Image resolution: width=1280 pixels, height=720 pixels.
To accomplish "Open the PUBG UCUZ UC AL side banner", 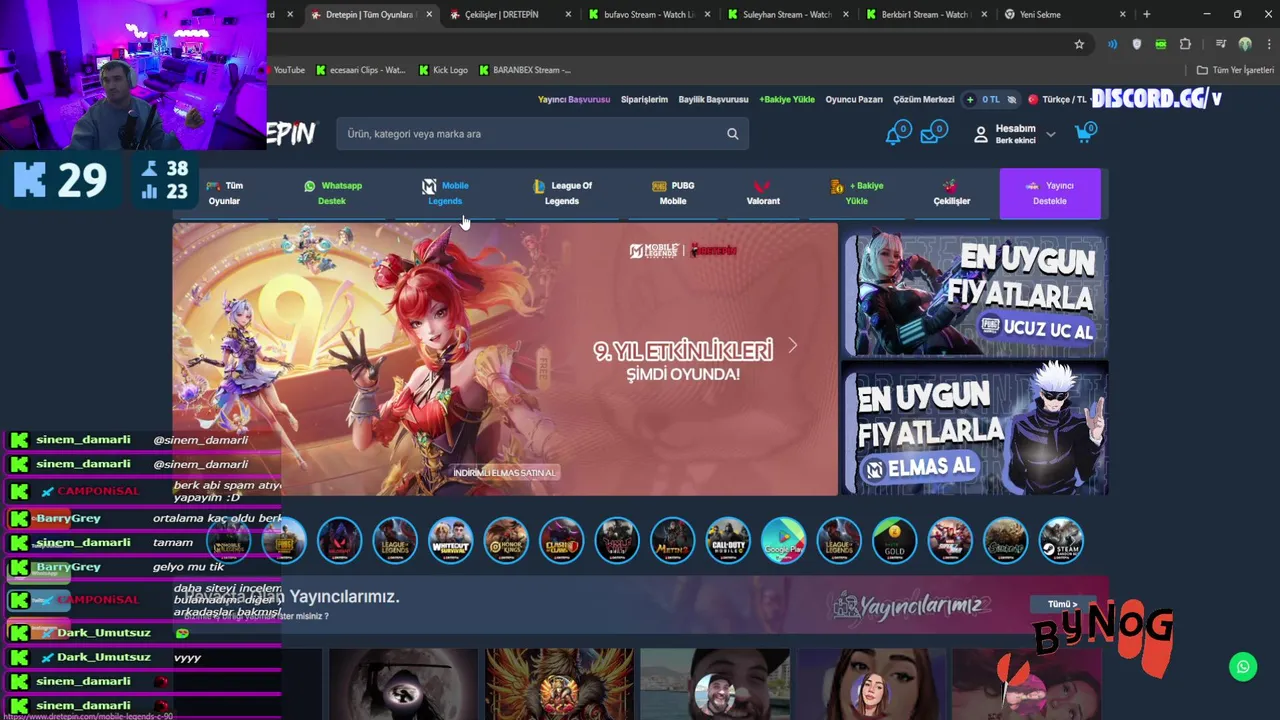I will pos(974,295).
